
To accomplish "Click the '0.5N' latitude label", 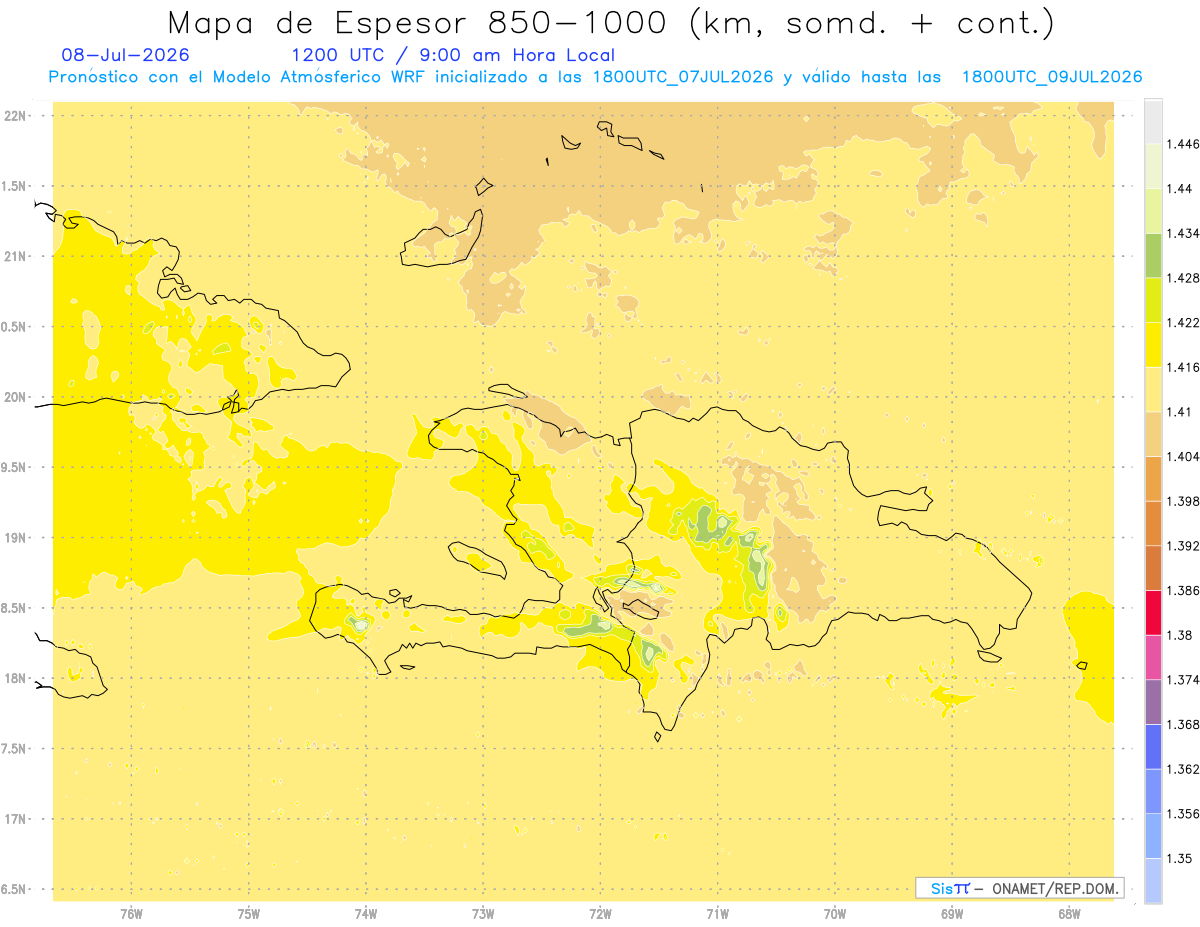I will pos(15,327).
